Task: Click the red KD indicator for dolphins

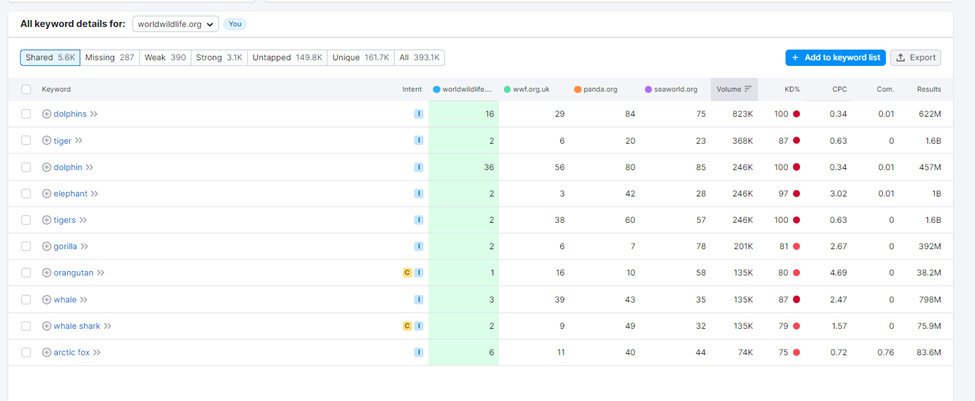Action: coord(797,114)
